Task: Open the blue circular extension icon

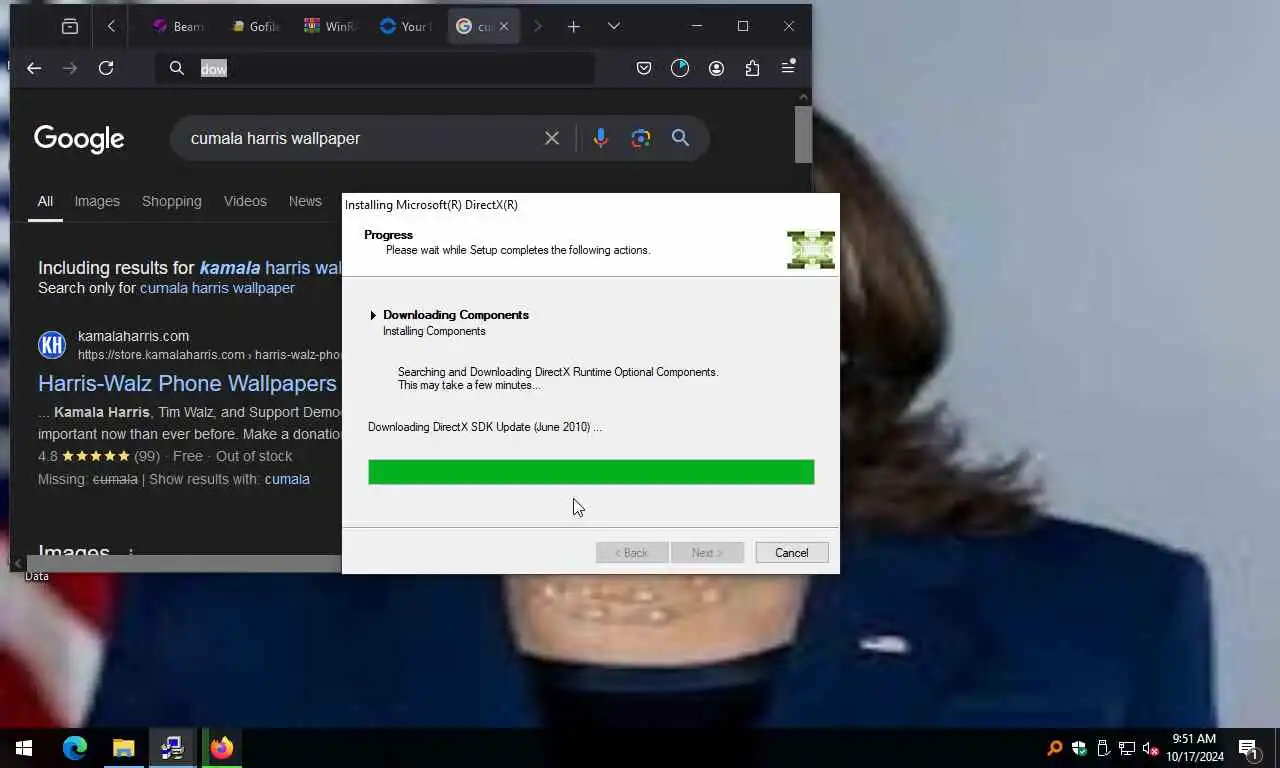Action: tap(680, 68)
